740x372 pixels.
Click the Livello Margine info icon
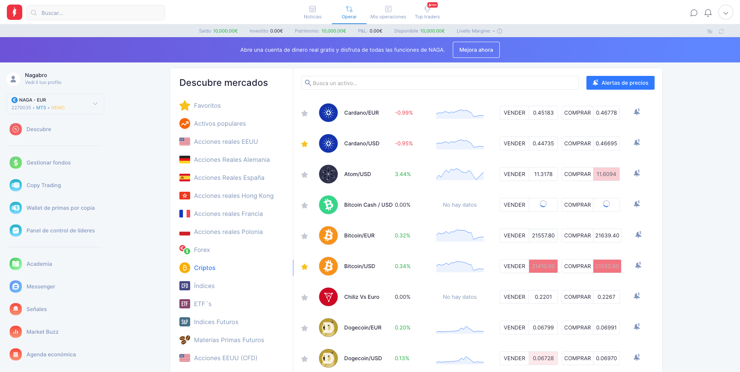click(499, 31)
